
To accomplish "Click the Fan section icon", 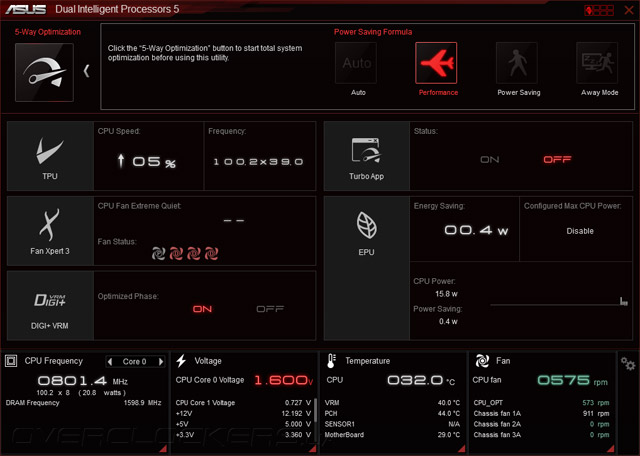I will coord(482,361).
